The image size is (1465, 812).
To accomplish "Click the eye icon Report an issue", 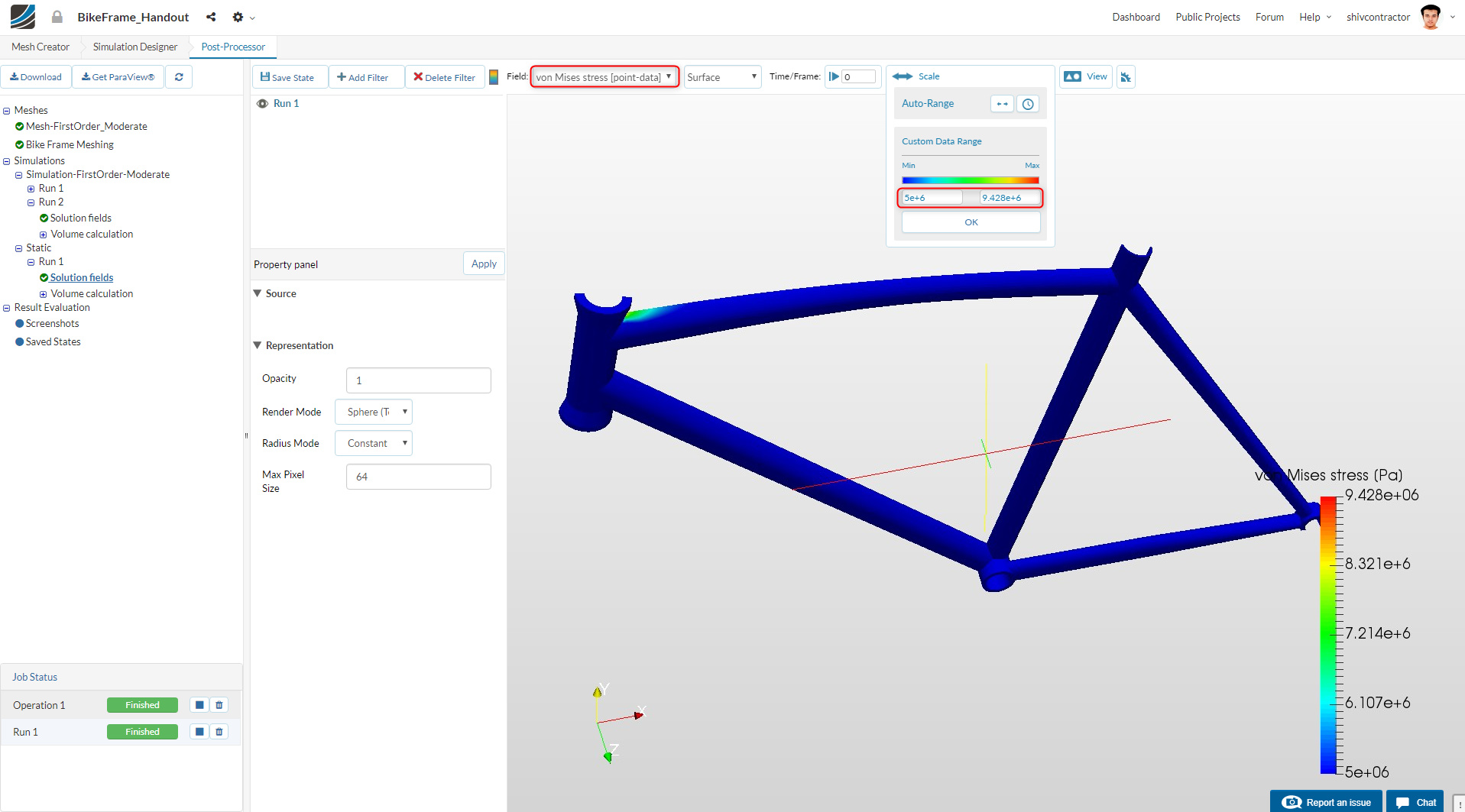I will (1292, 802).
